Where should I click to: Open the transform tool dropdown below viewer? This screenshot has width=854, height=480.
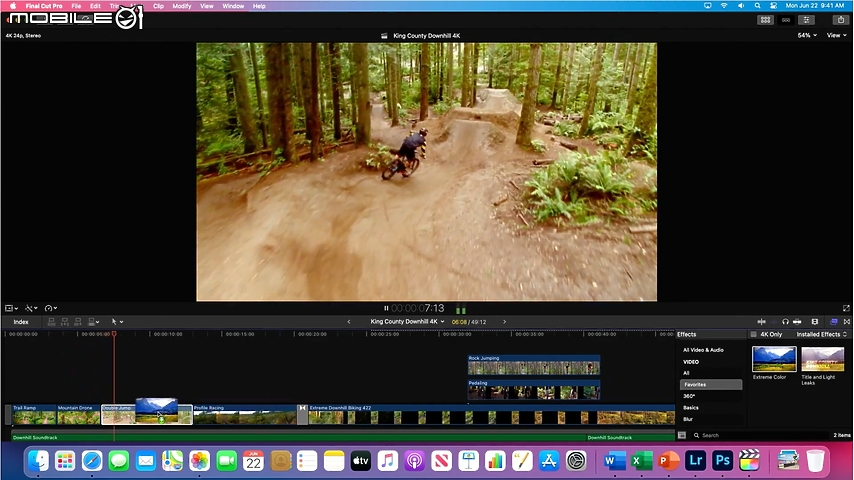pos(11,308)
